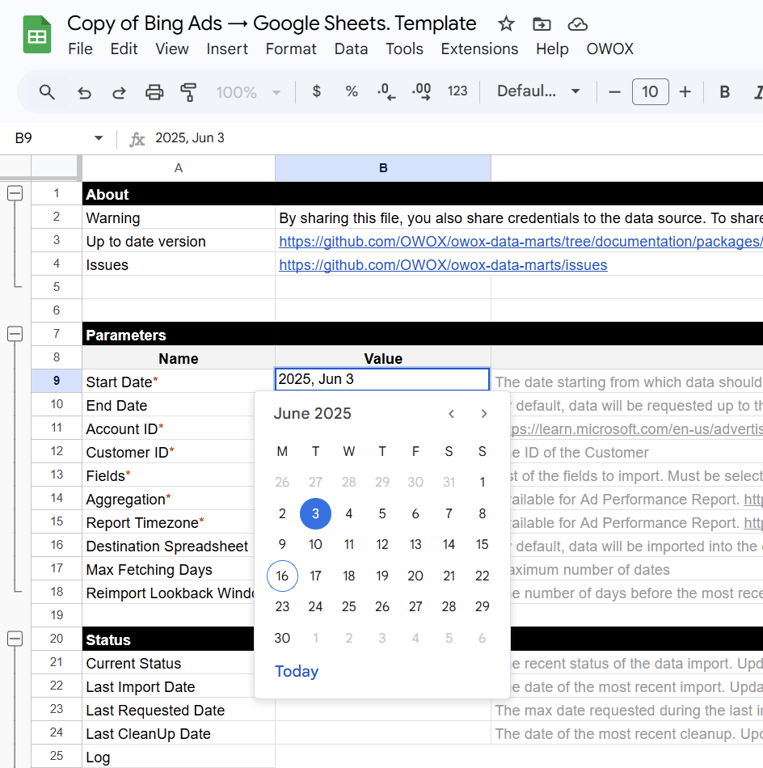Image resolution: width=763 pixels, height=768 pixels.
Task: Pick June 25 in the calendar
Action: pyautogui.click(x=349, y=606)
